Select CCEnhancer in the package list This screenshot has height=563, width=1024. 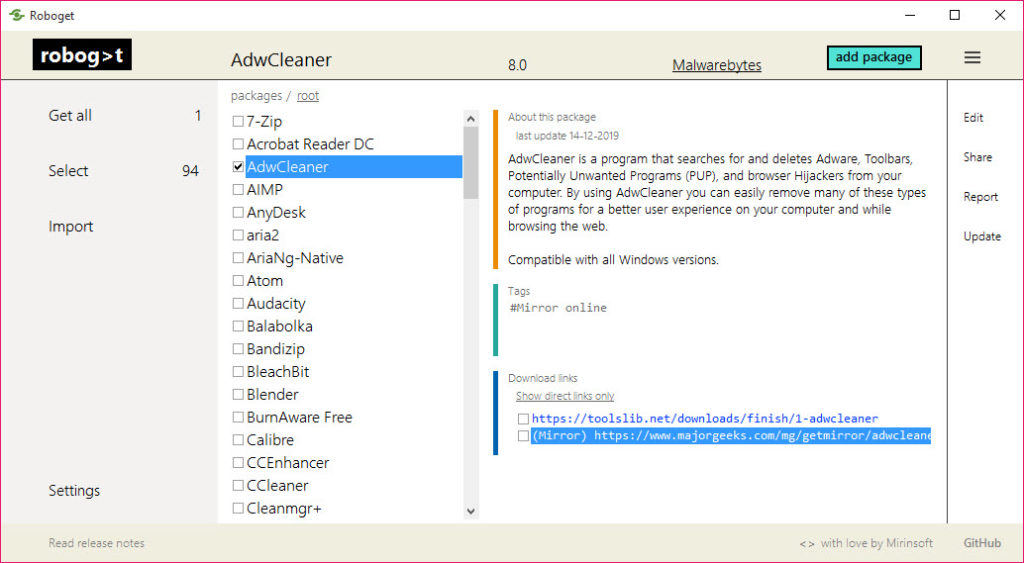point(287,463)
